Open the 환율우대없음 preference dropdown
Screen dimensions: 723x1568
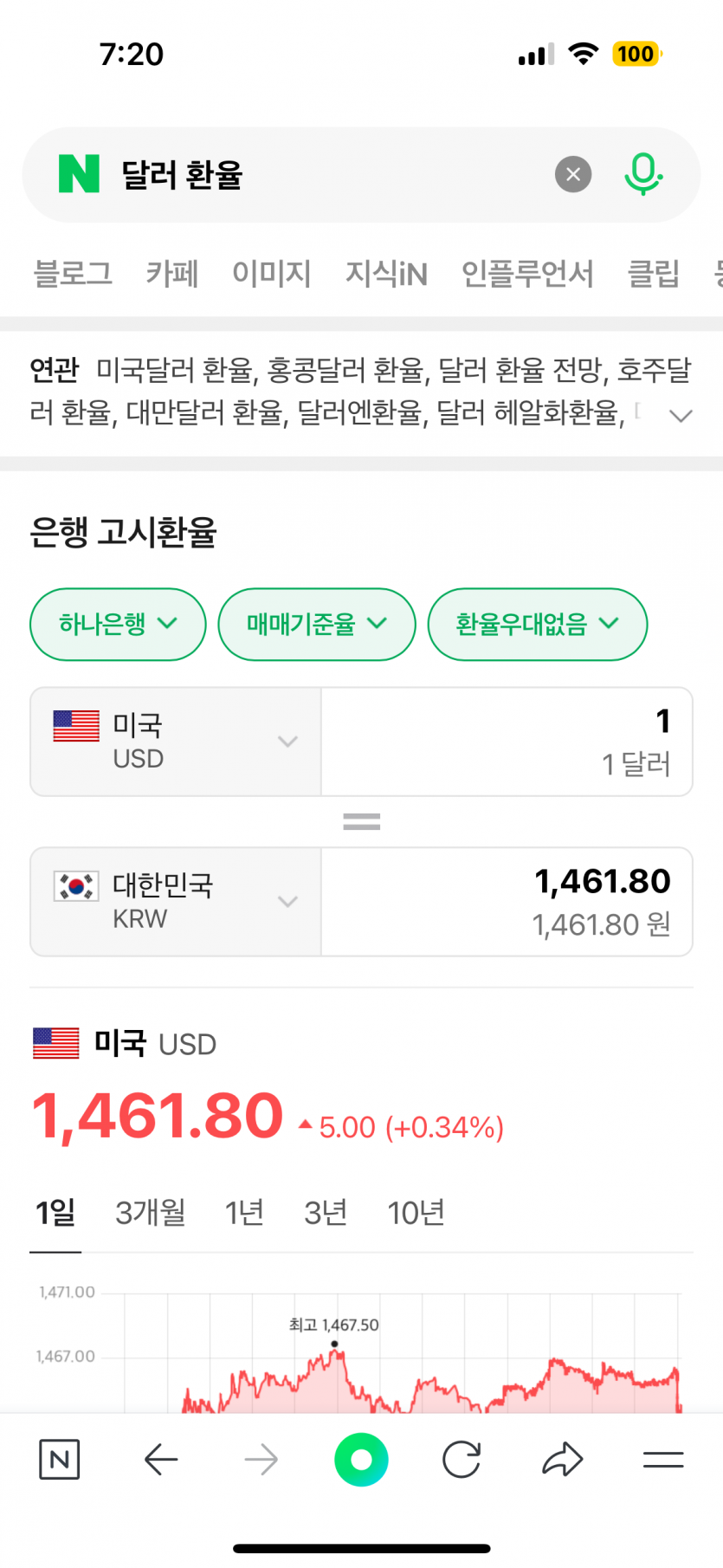coord(537,624)
